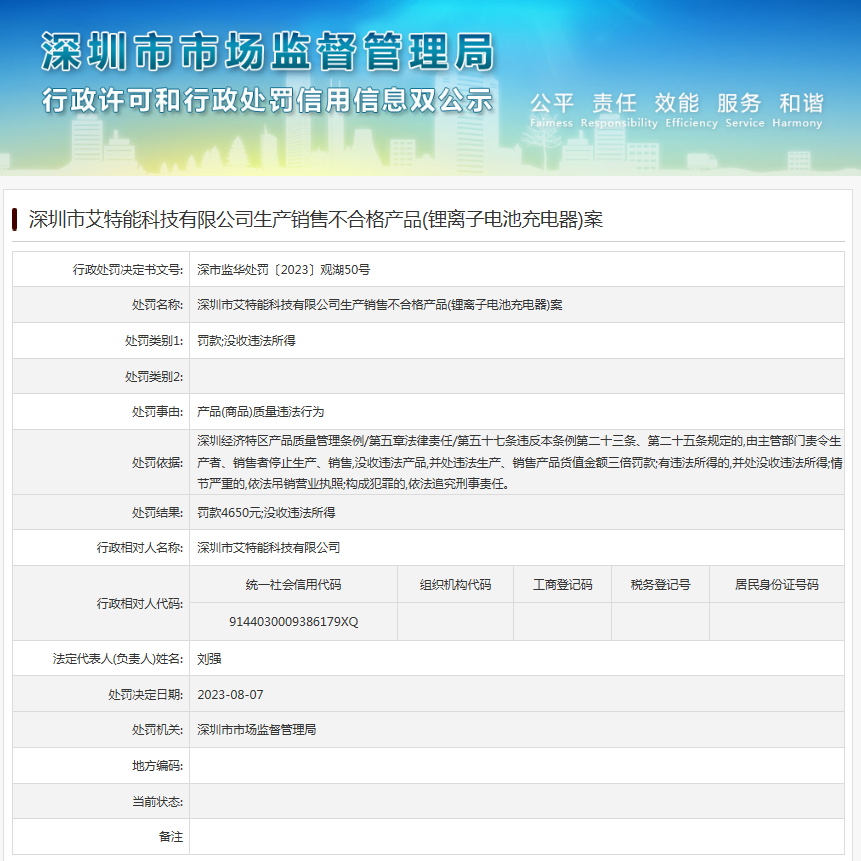The width and height of the screenshot is (861, 861).
Task: Click the 备注 label
Action: tap(171, 837)
